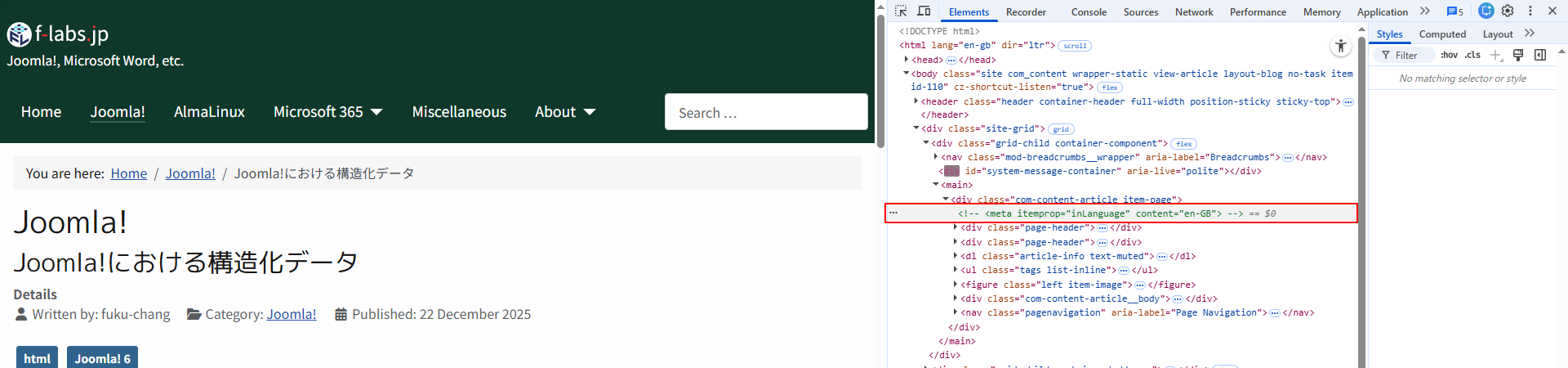Viewport: 1568px width, 368px height.
Task: Expand the figure left item-image node
Action: coord(955,285)
